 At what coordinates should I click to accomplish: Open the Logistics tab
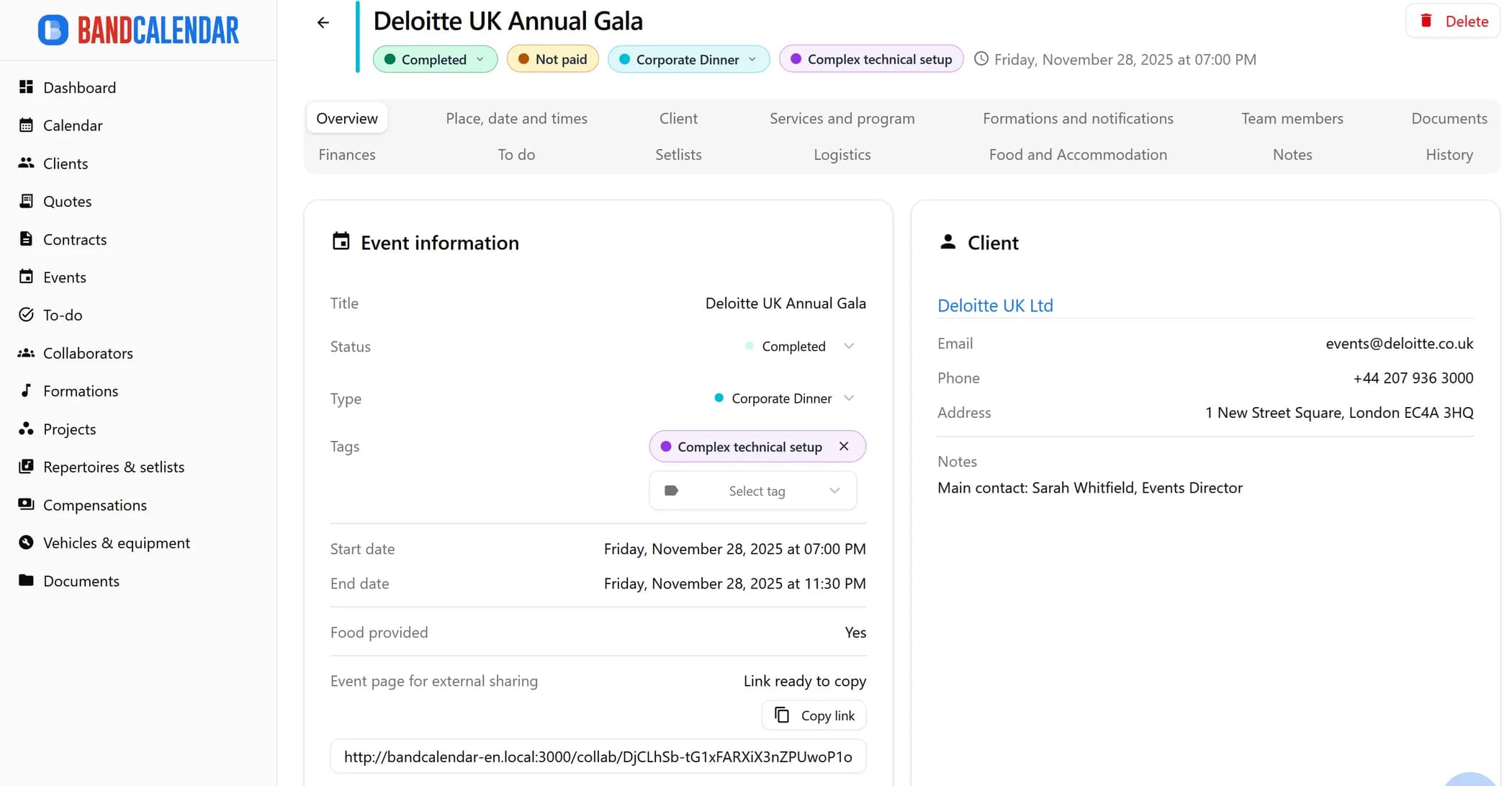click(x=842, y=154)
